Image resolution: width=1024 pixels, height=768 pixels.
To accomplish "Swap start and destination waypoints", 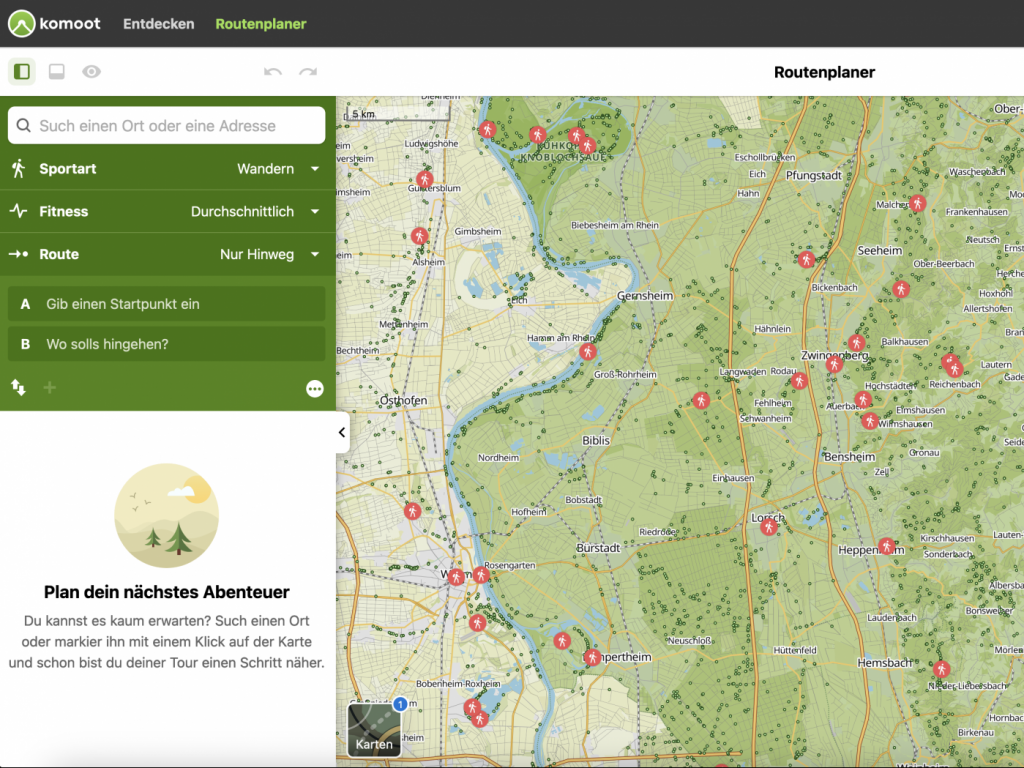I will pyautogui.click(x=18, y=387).
